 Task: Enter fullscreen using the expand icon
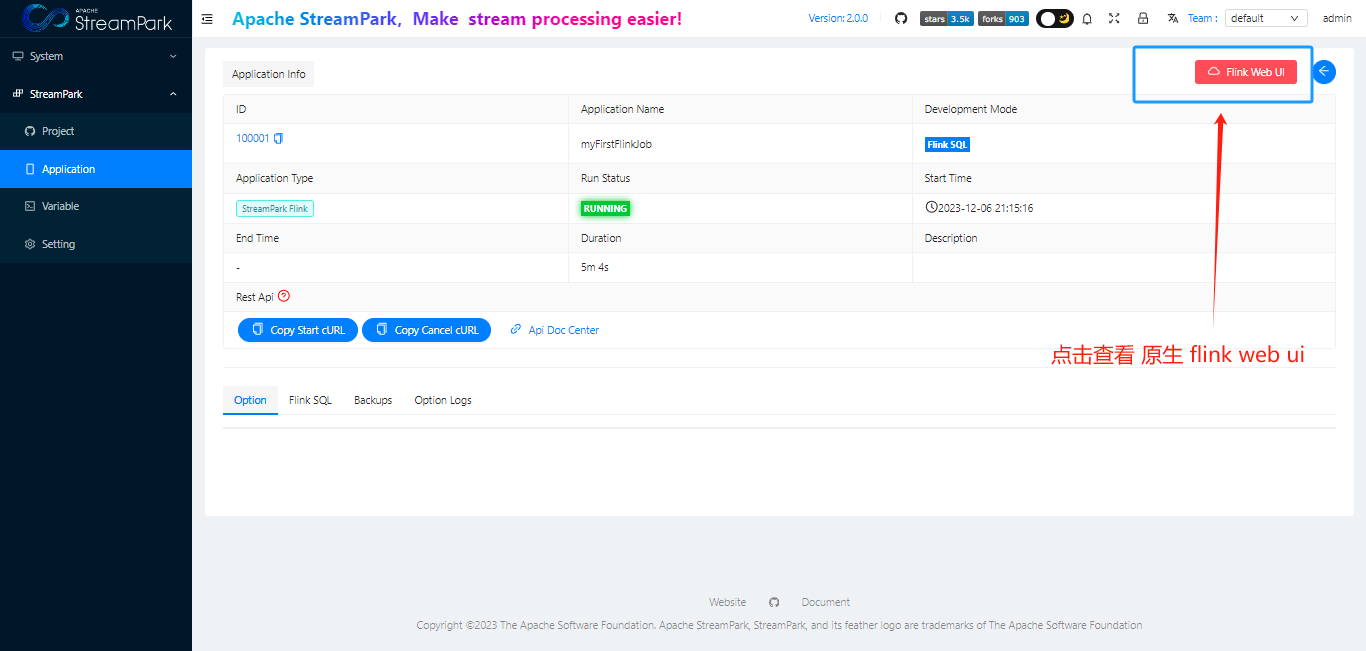[1114, 18]
